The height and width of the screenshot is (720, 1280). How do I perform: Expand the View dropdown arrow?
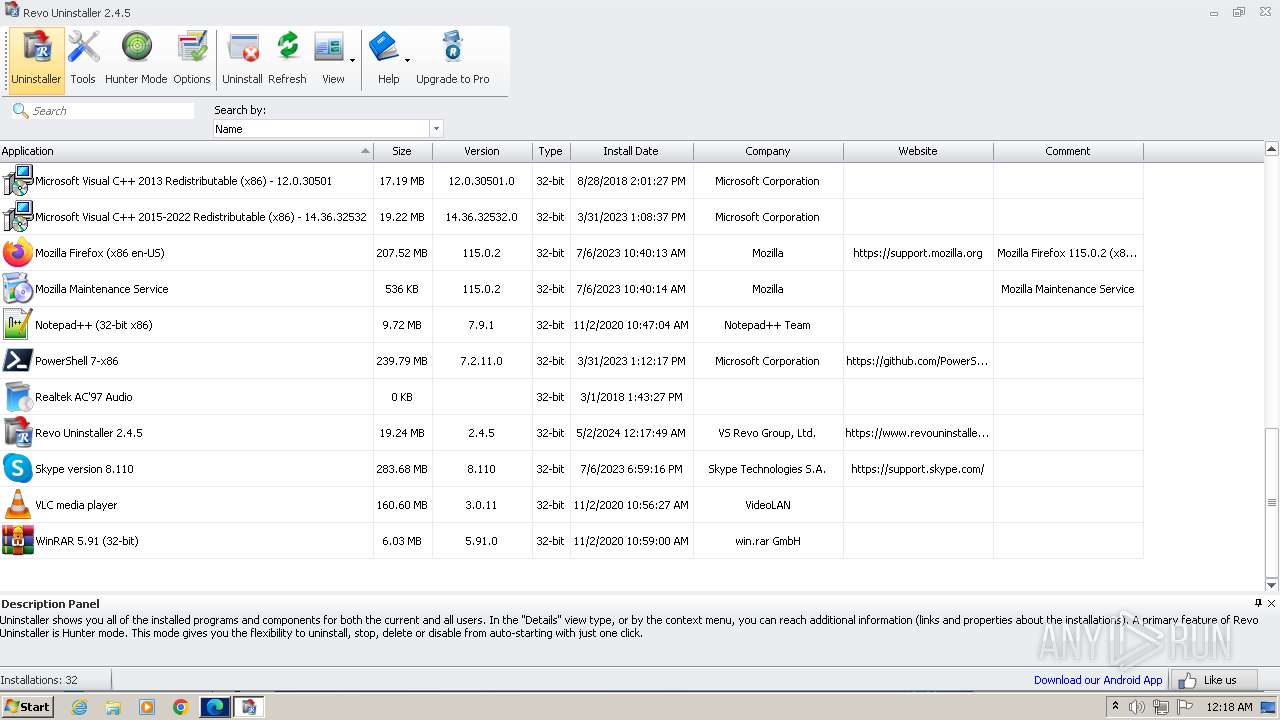tap(352, 61)
